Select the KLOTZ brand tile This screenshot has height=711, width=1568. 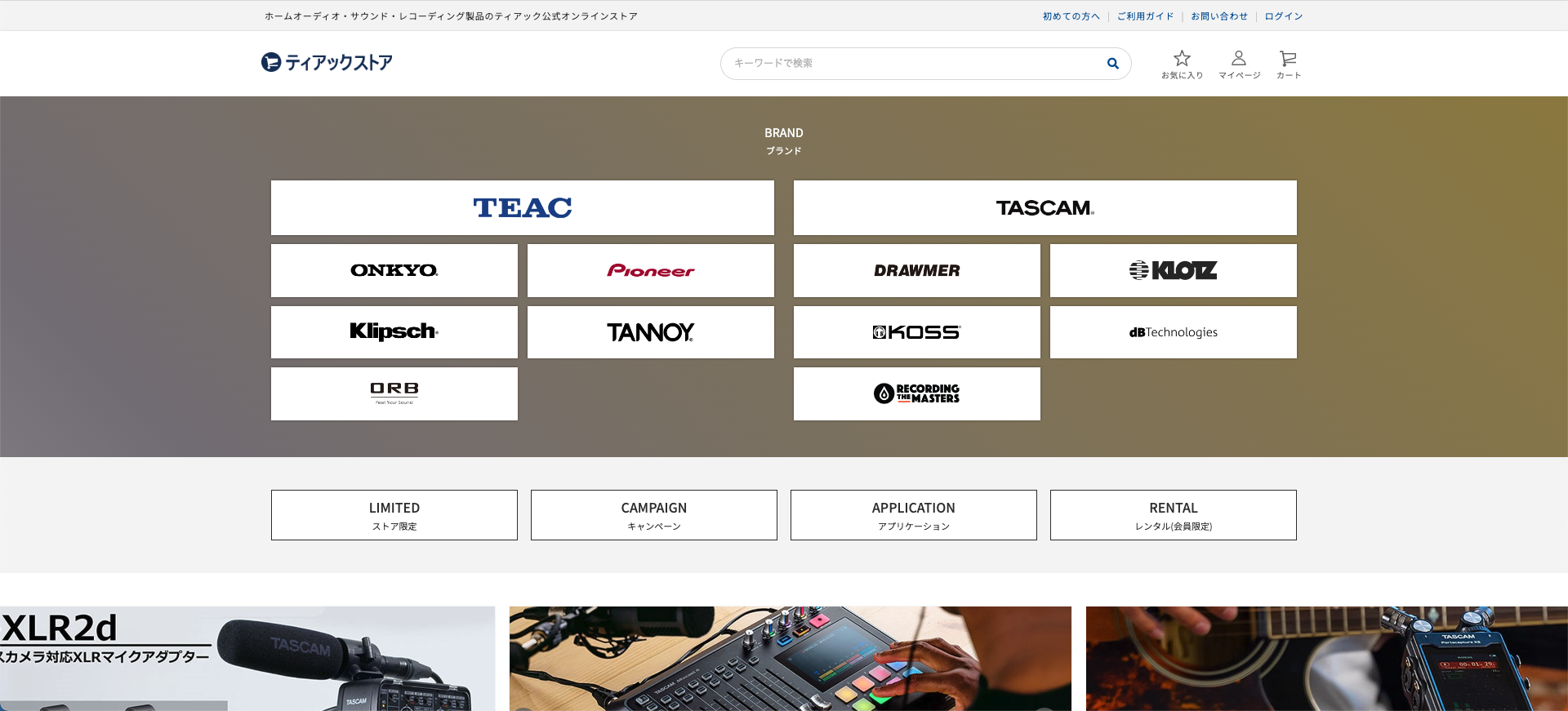(x=1174, y=270)
